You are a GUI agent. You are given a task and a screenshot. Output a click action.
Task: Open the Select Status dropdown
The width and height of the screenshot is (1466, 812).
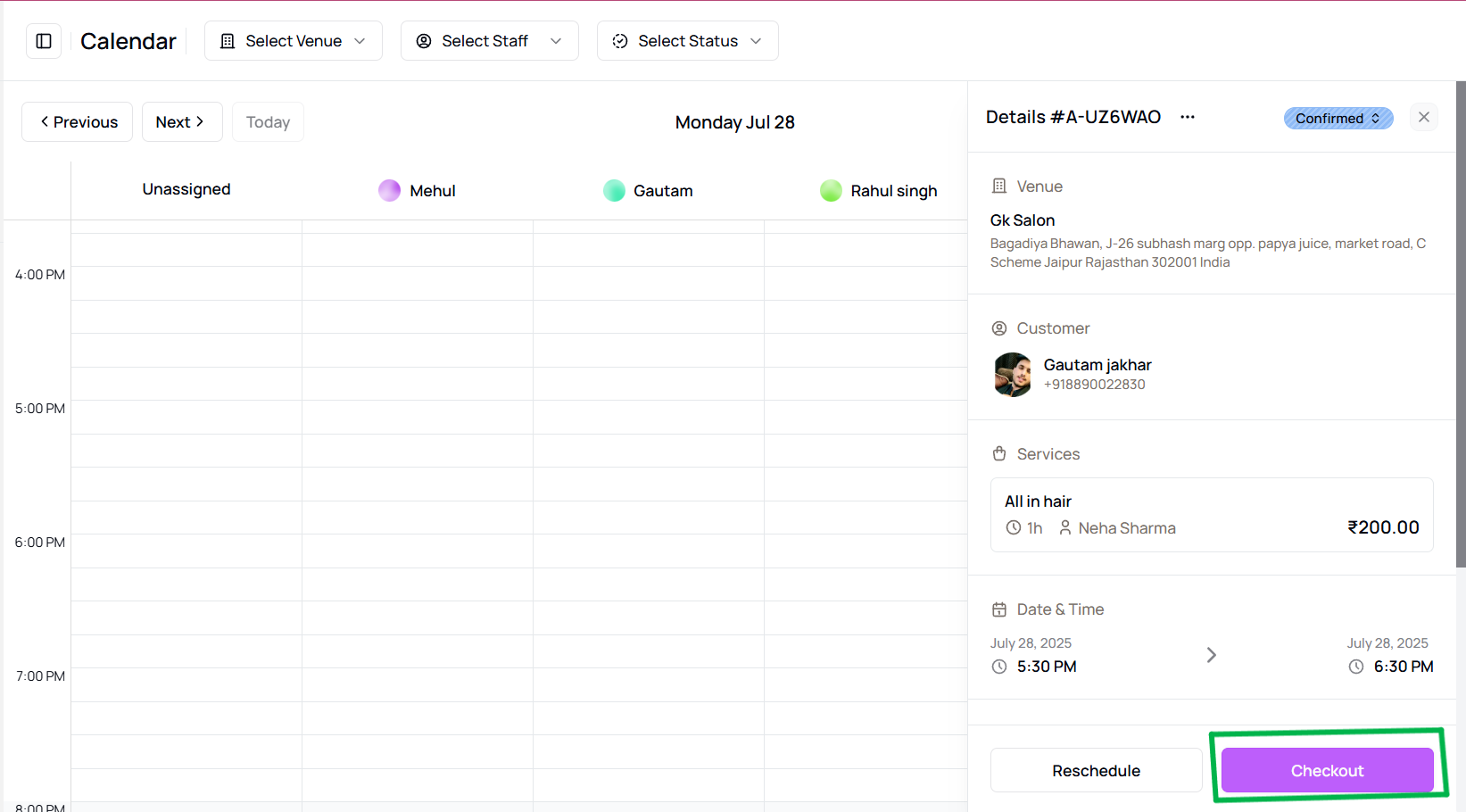(688, 41)
